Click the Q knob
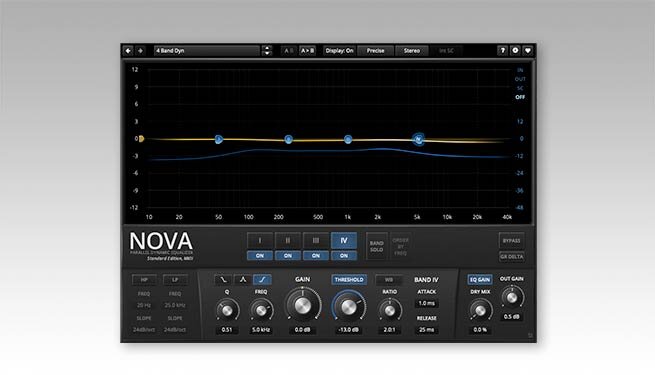The height and width of the screenshot is (375, 655). [227, 310]
